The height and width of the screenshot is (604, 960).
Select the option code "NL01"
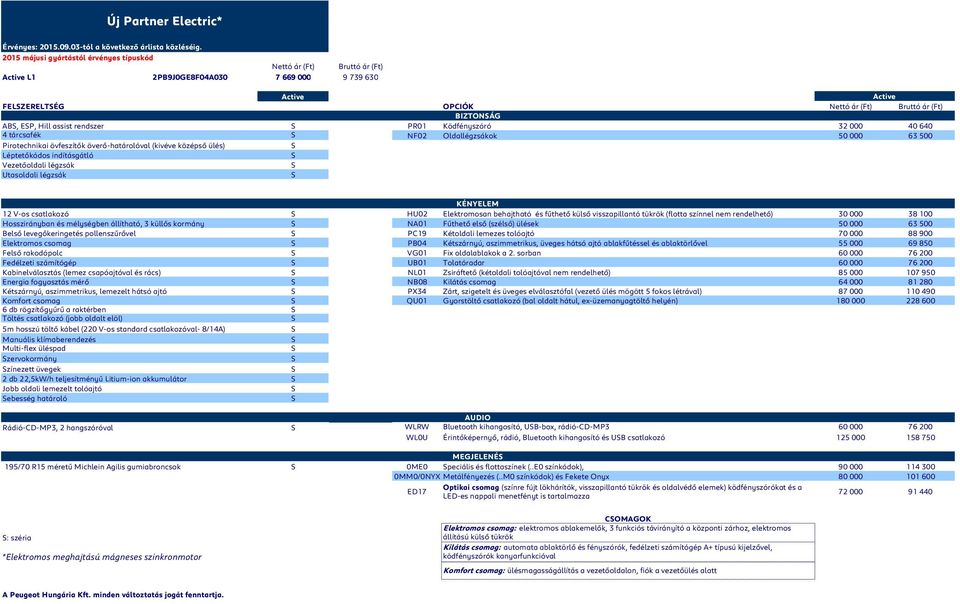(x=417, y=273)
